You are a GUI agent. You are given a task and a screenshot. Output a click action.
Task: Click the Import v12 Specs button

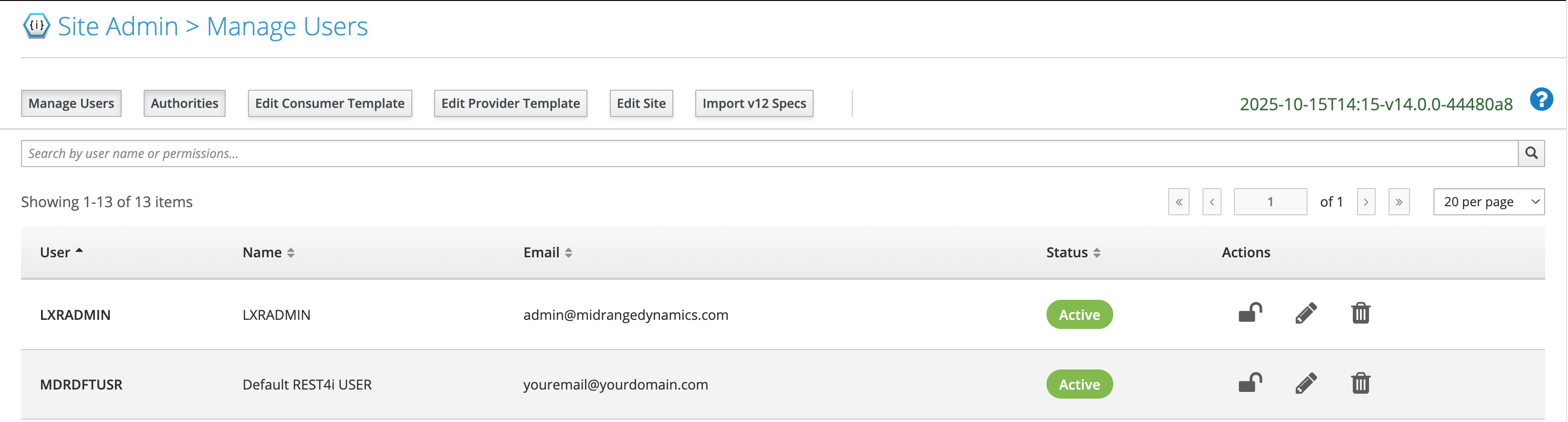(753, 104)
